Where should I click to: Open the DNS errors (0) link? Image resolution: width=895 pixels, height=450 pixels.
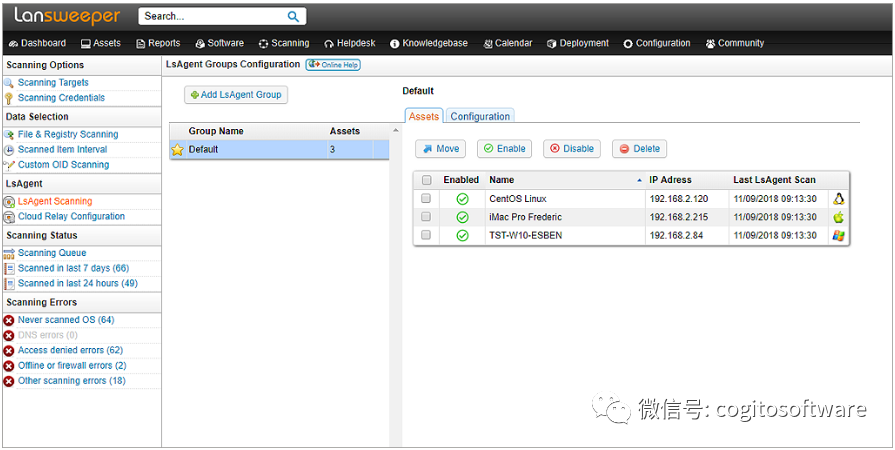(x=47, y=335)
